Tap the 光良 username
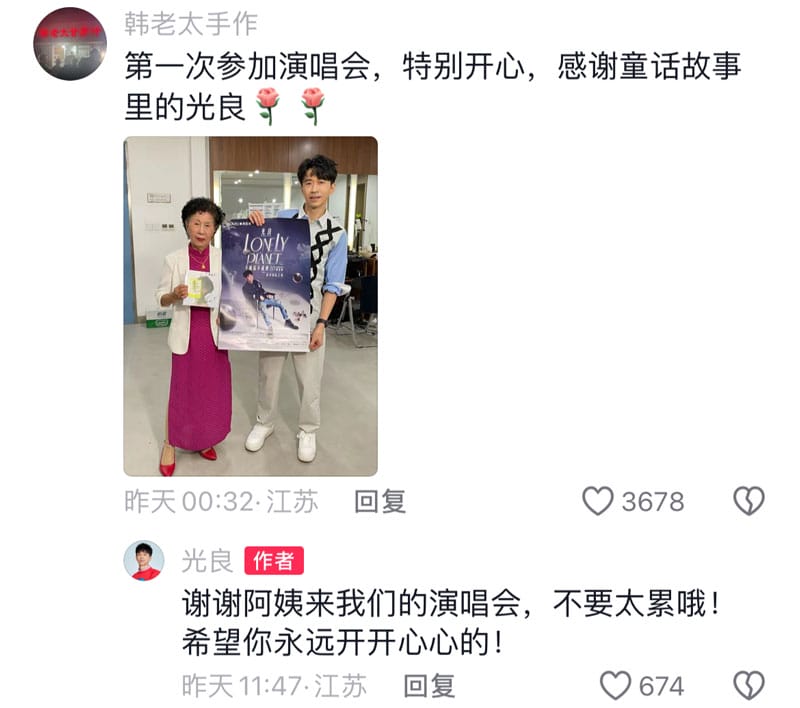 click(207, 561)
